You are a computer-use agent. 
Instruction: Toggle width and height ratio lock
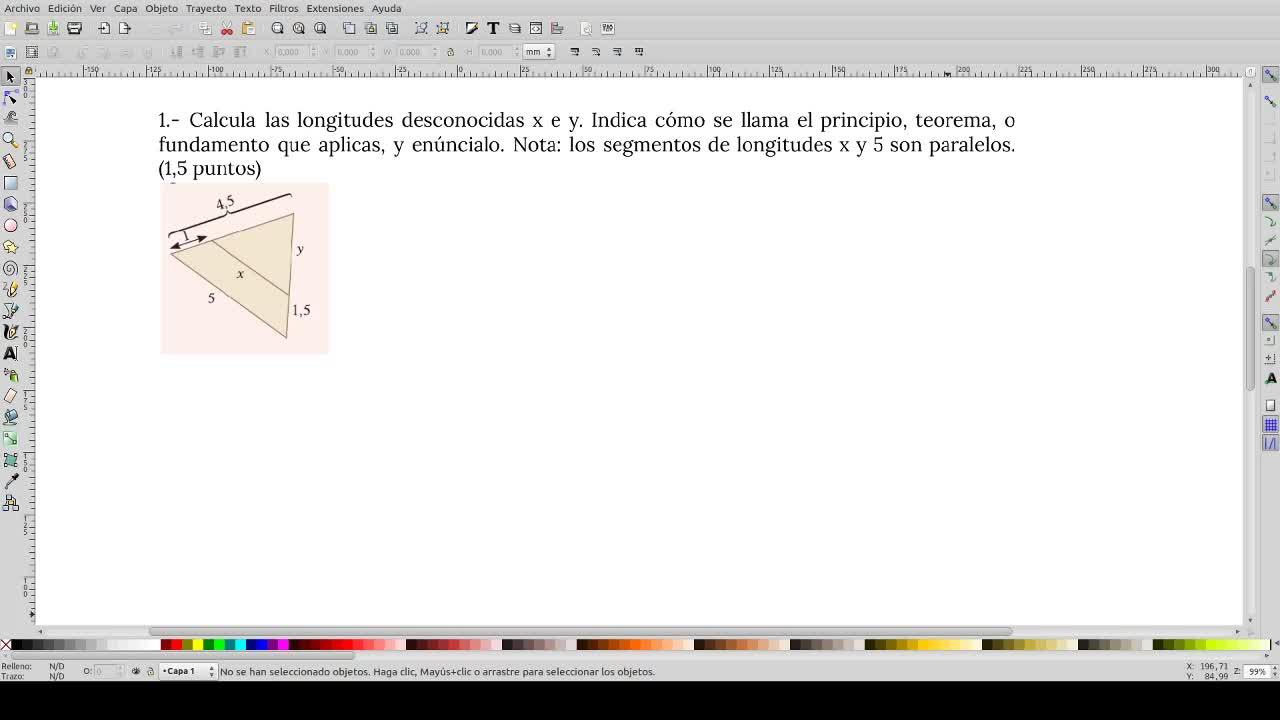click(450, 52)
